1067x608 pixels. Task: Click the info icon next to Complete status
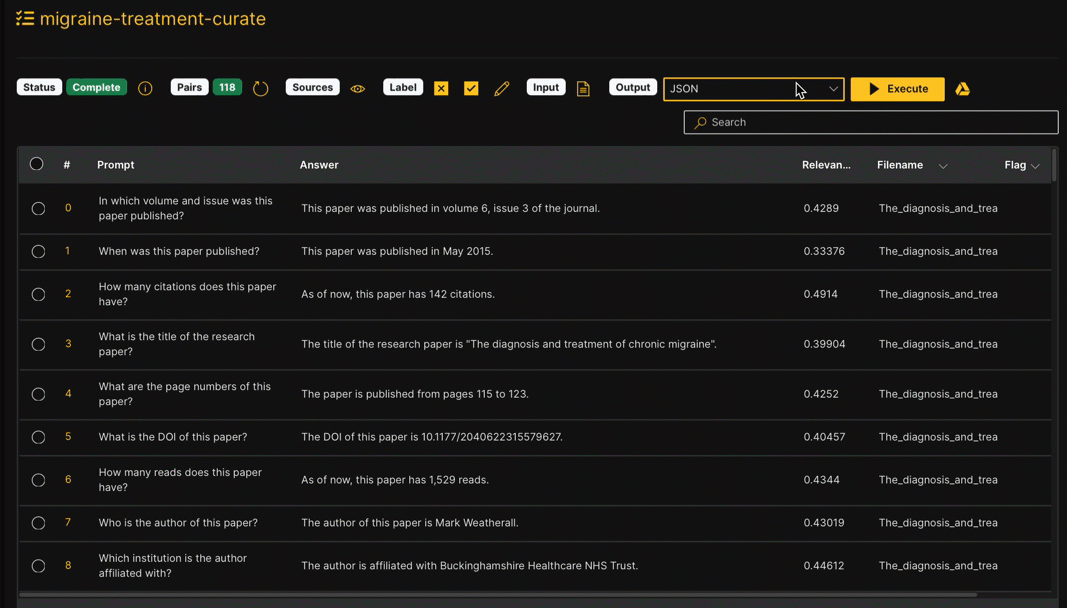click(145, 88)
